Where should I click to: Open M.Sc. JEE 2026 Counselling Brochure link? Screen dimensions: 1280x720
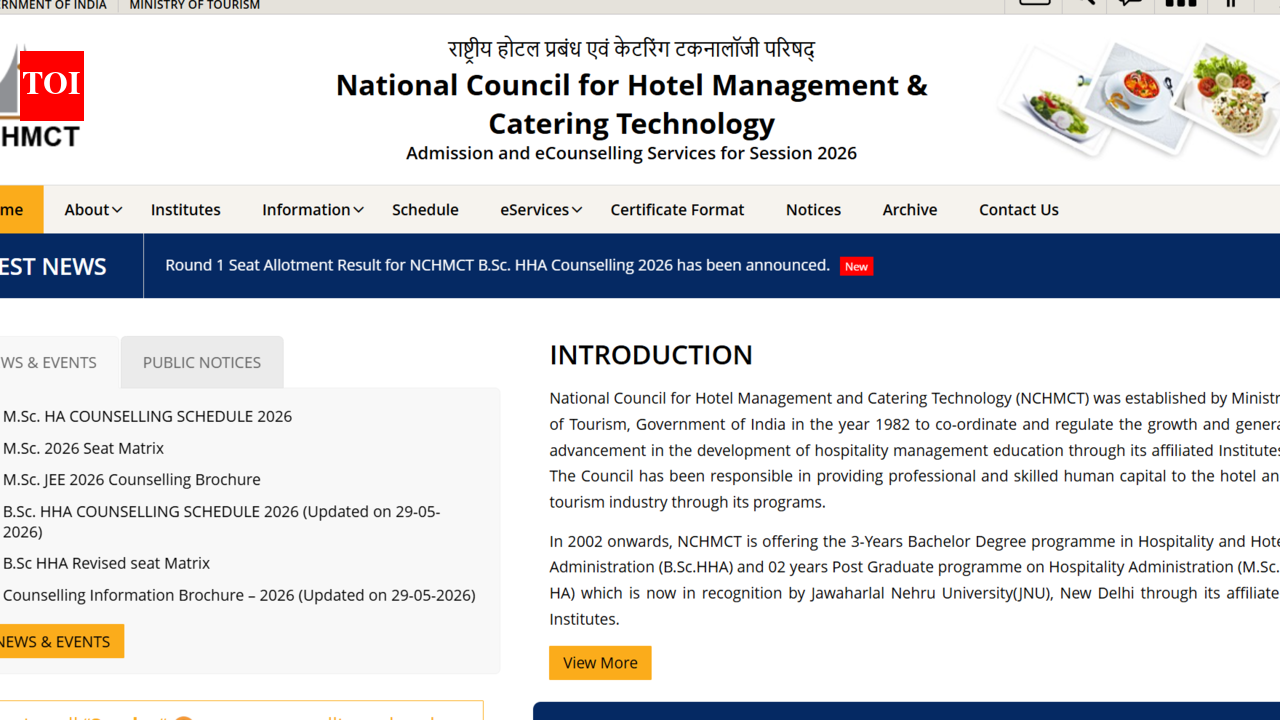click(x=132, y=479)
